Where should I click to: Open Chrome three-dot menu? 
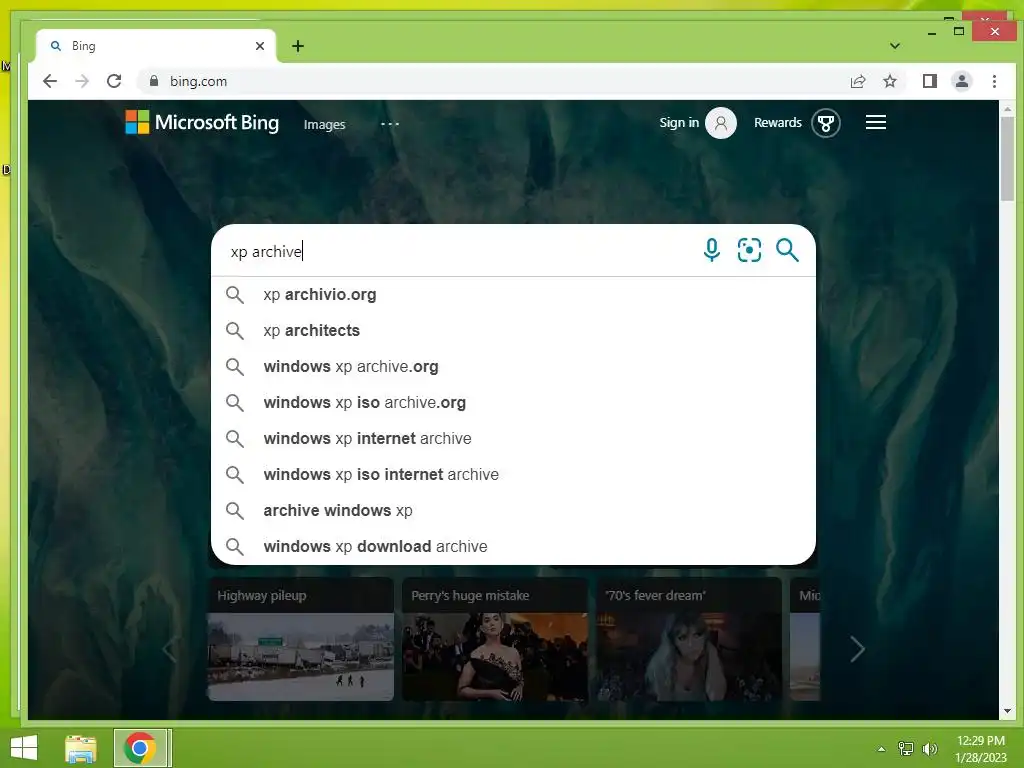994,81
